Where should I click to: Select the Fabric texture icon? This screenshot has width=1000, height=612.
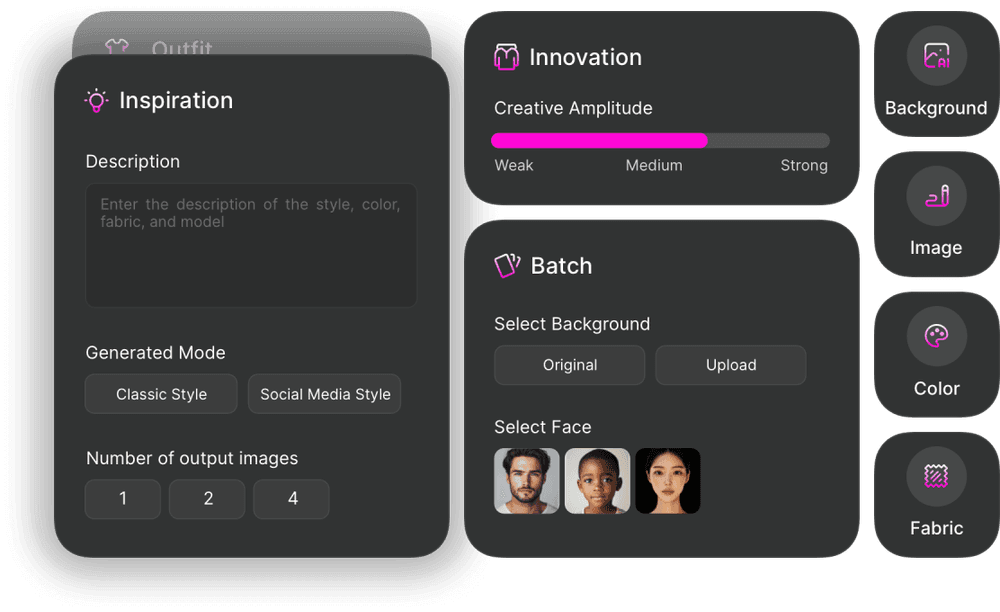pyautogui.click(x=936, y=476)
